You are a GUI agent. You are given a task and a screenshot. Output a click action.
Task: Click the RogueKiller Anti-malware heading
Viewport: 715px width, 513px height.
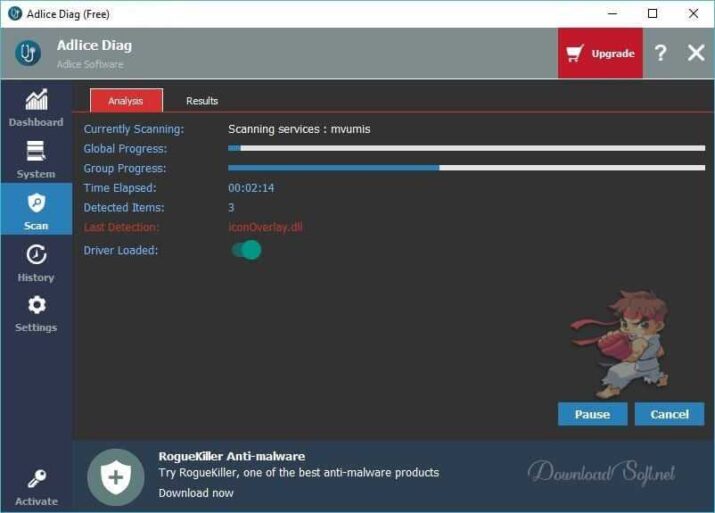tap(232, 456)
